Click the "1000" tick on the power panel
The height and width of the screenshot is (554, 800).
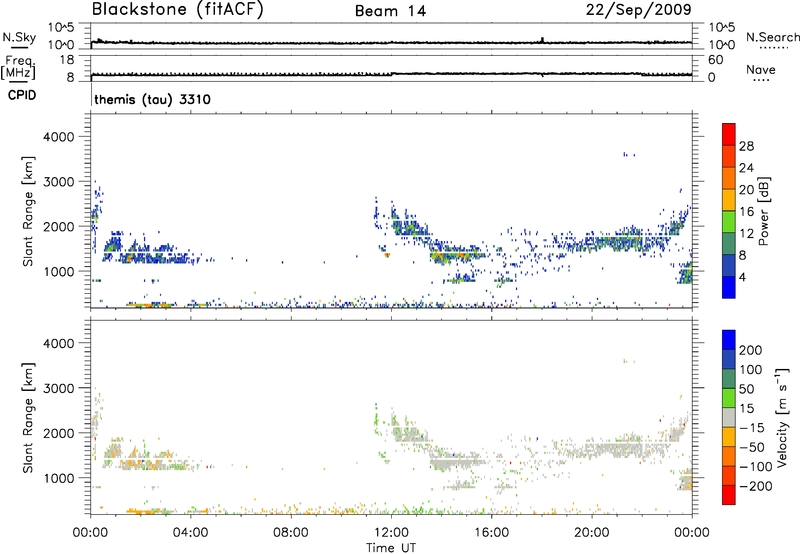tap(59, 271)
